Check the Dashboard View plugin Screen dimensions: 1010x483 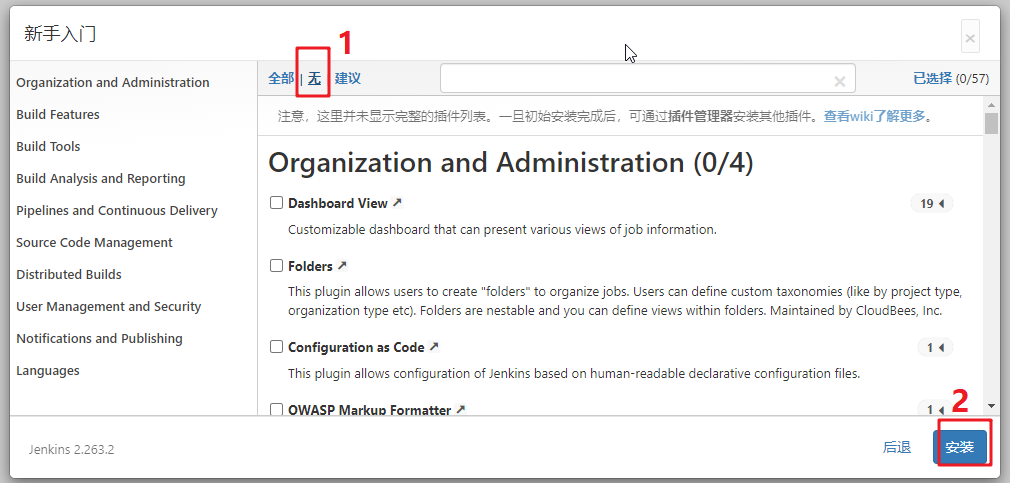(x=276, y=203)
